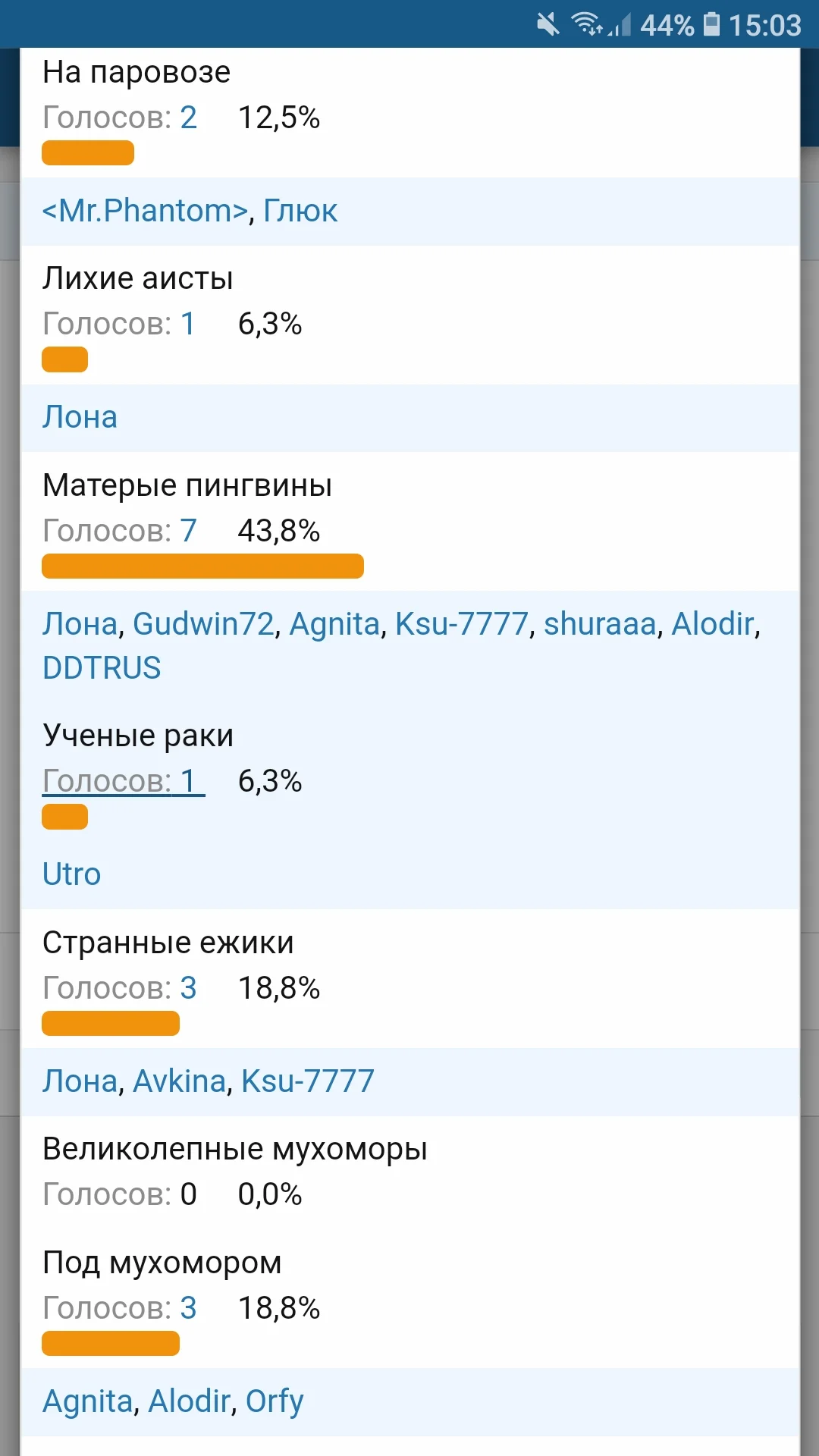Screen dimensions: 819x1456
Task: Tap the muted sound status icon
Action: click(548, 24)
